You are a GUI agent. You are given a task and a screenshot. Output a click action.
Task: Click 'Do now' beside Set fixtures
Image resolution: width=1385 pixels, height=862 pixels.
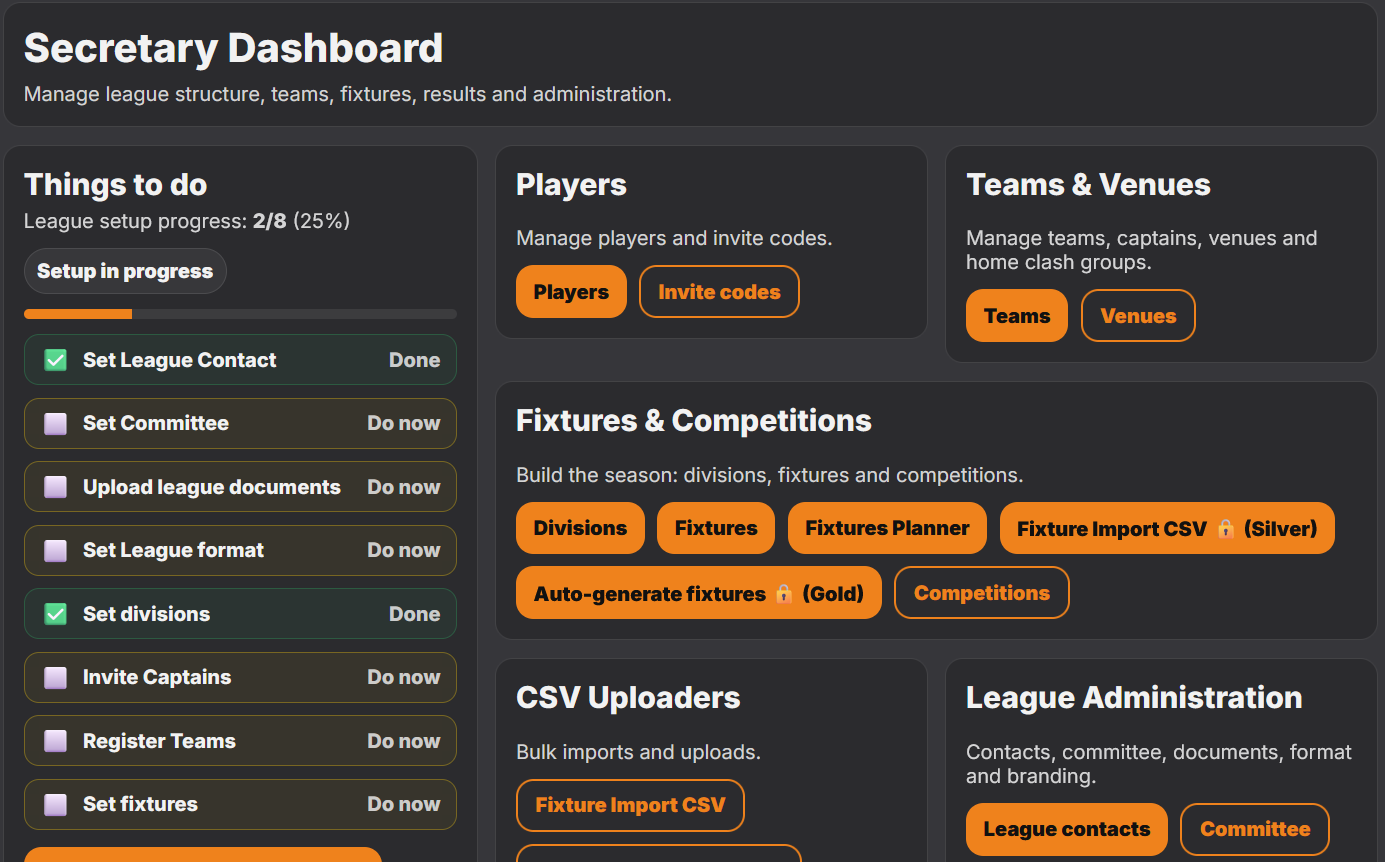point(403,804)
